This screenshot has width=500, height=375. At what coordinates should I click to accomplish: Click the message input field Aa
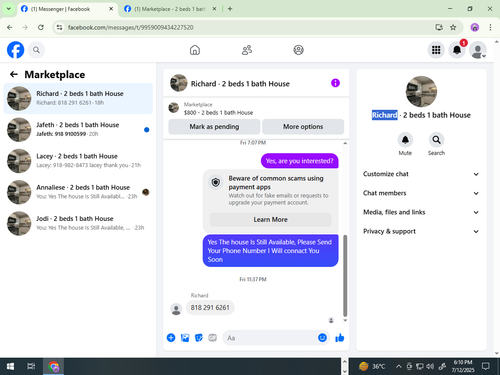270,338
